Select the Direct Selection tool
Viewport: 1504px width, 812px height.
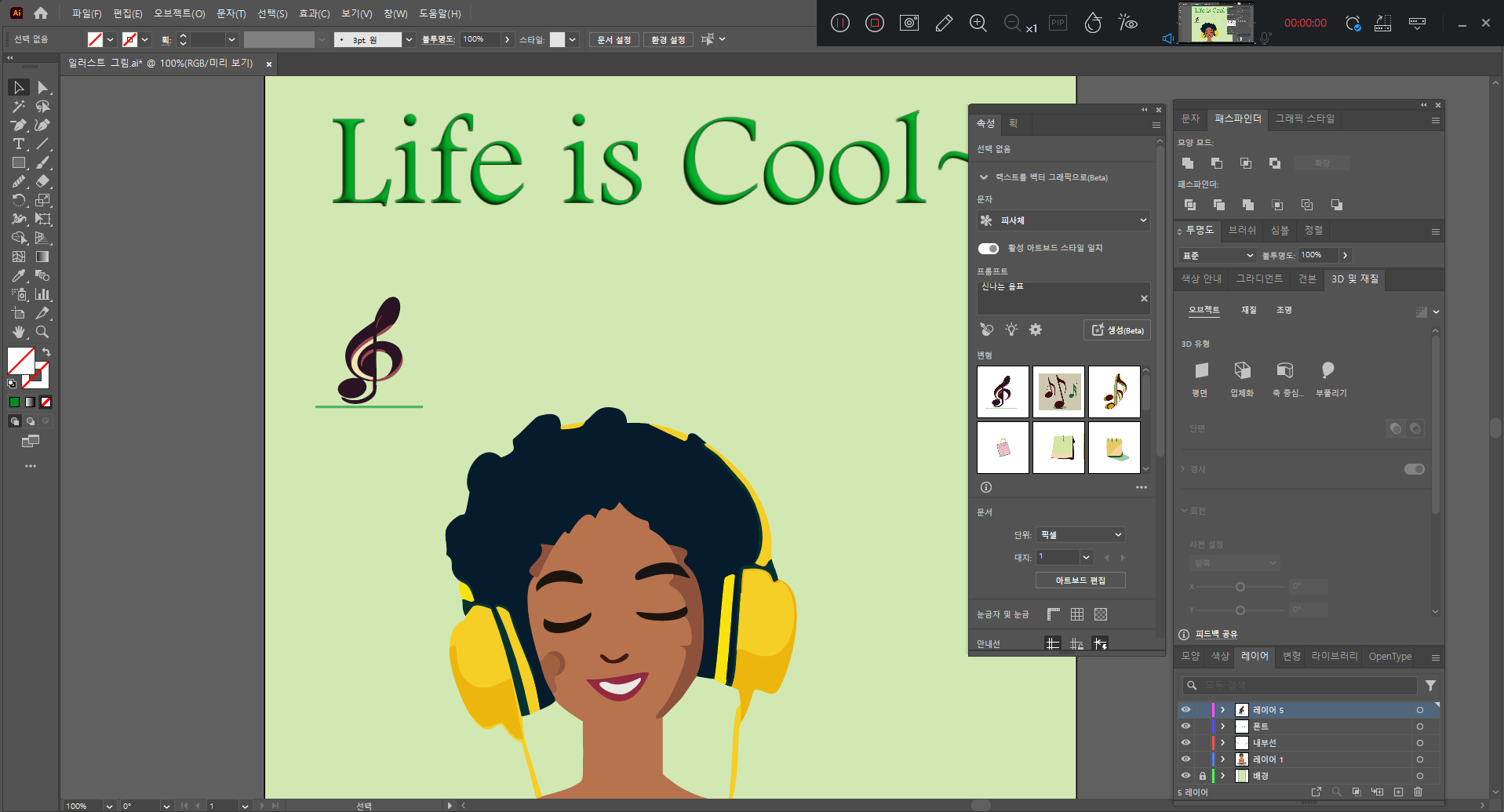(x=43, y=88)
